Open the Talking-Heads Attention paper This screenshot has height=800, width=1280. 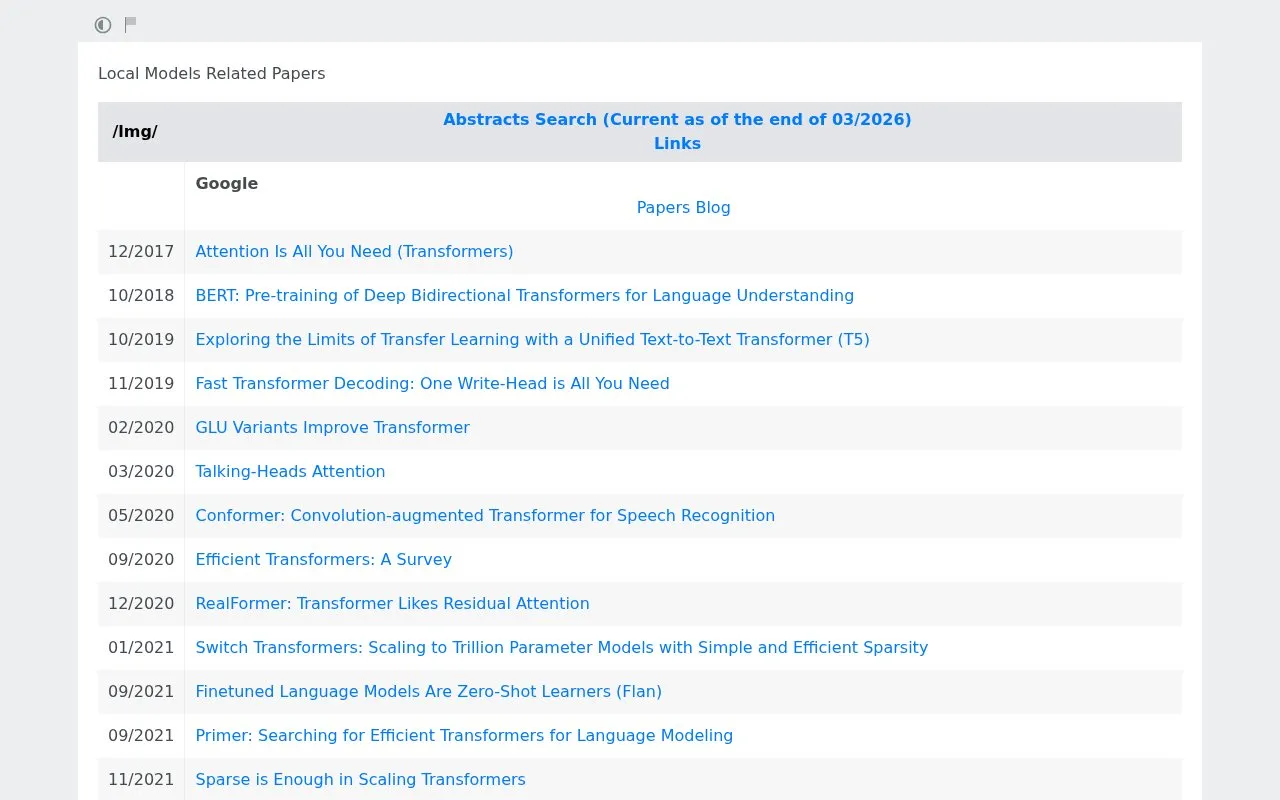tap(290, 471)
